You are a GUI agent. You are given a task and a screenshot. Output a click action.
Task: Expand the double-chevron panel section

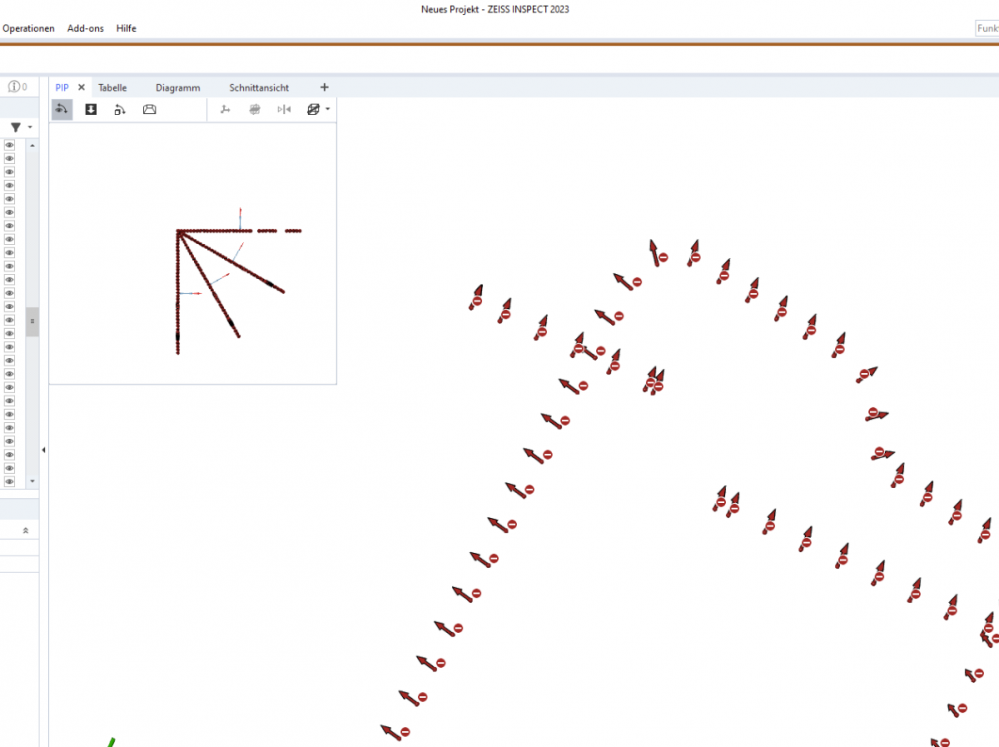coord(25,530)
